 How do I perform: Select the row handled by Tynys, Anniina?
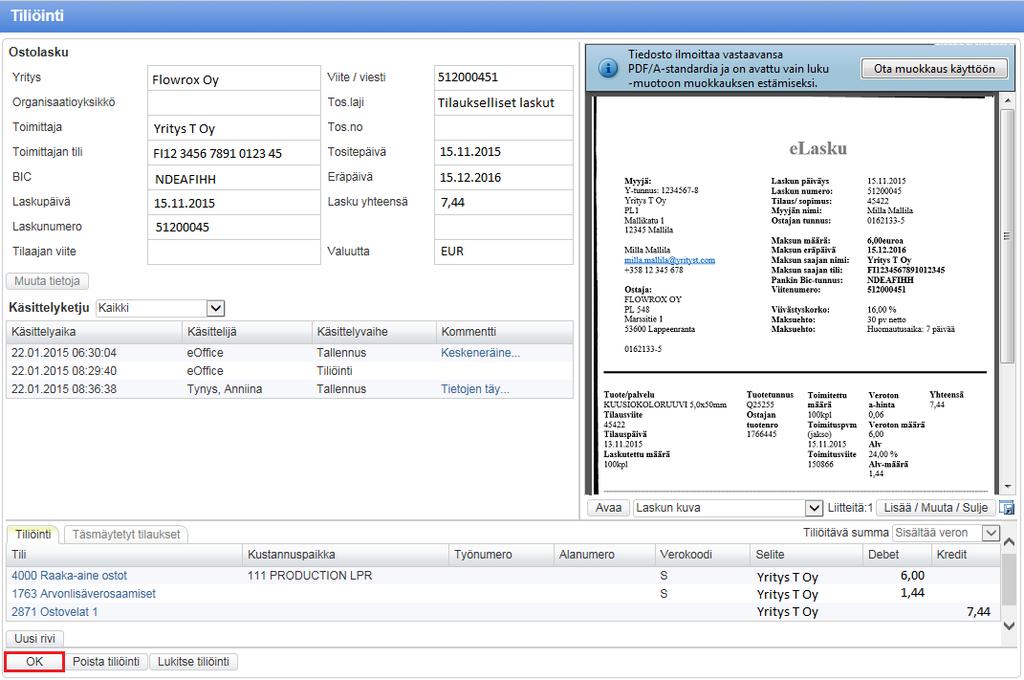290,389
